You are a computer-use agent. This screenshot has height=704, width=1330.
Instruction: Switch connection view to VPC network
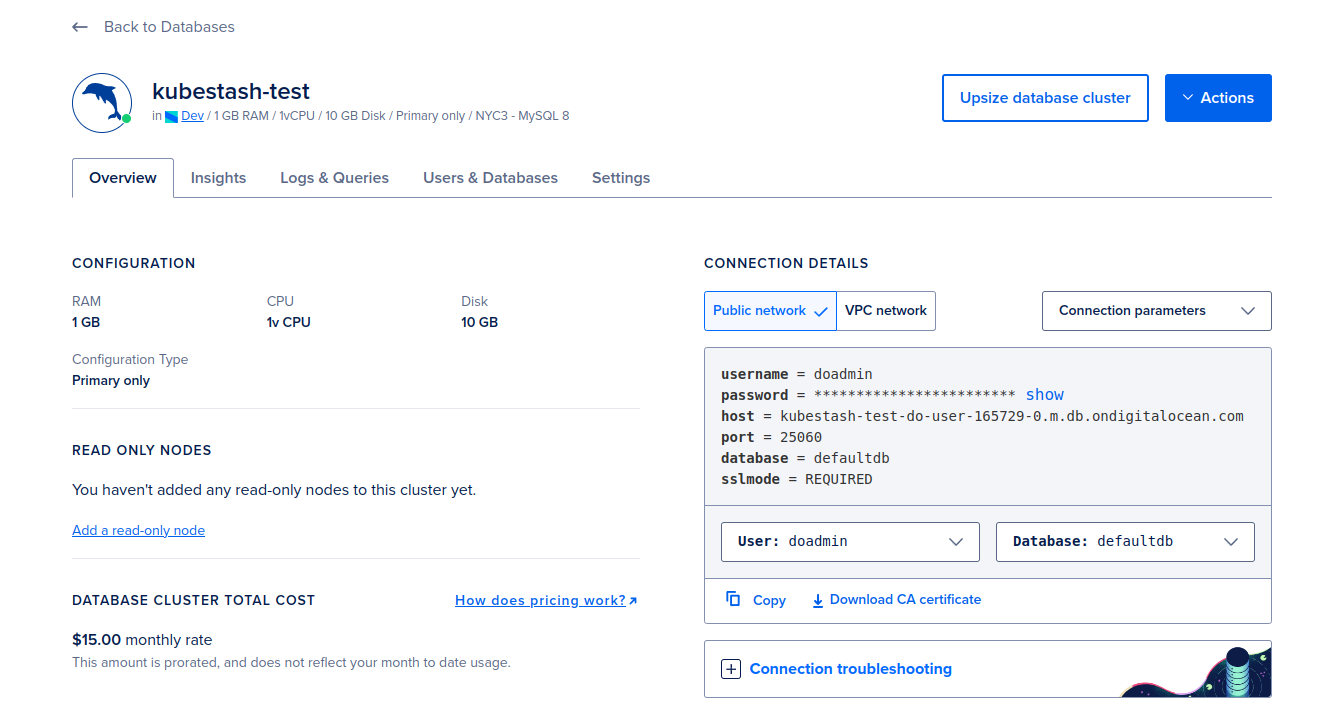pyautogui.click(x=886, y=310)
